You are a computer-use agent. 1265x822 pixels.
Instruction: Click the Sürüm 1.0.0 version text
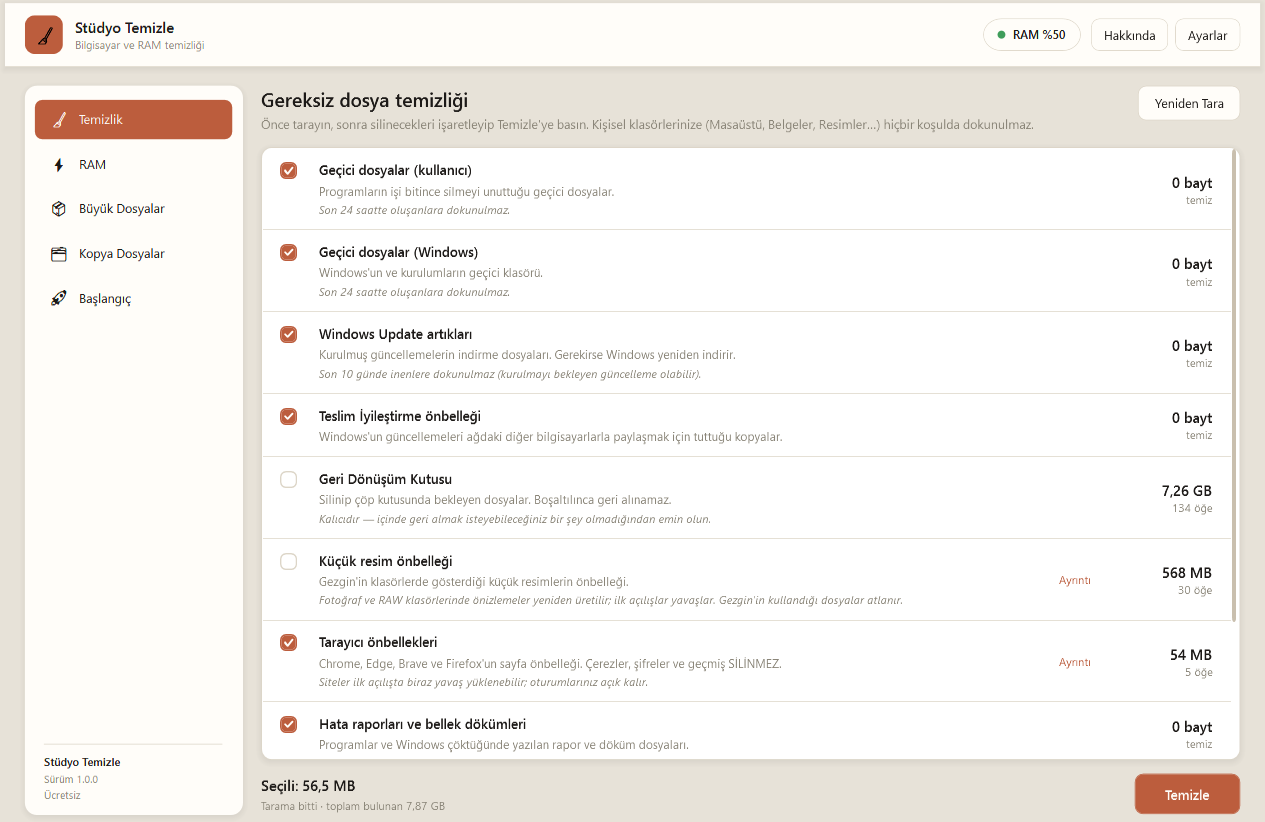coord(71,779)
